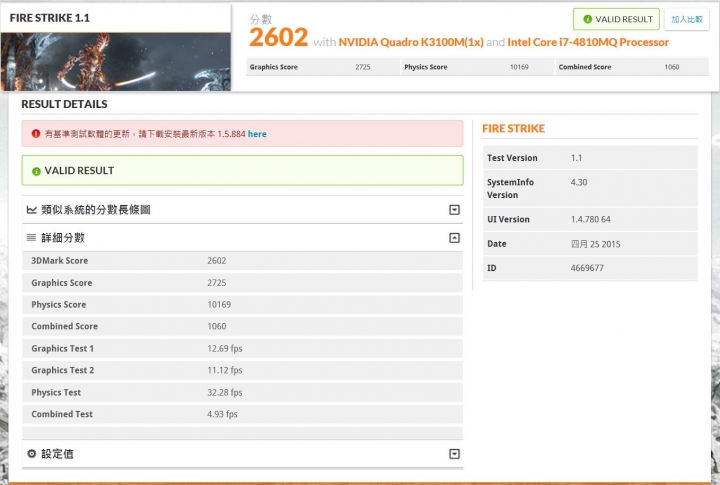Click the 分數 label above the score
Image resolution: width=720 pixels, height=485 pixels.
(260, 19)
